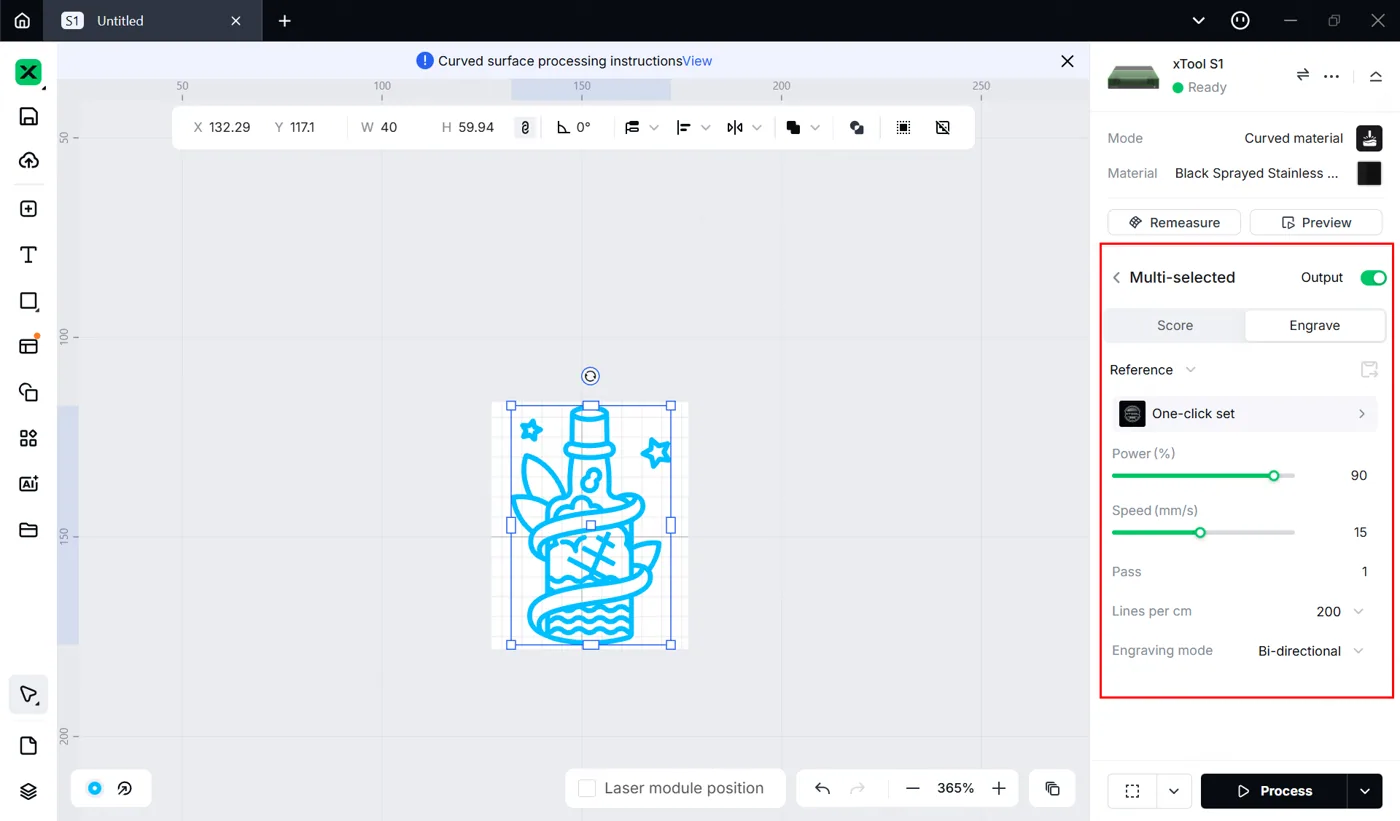Import image using the add icon
1400x821 pixels.
(28, 209)
